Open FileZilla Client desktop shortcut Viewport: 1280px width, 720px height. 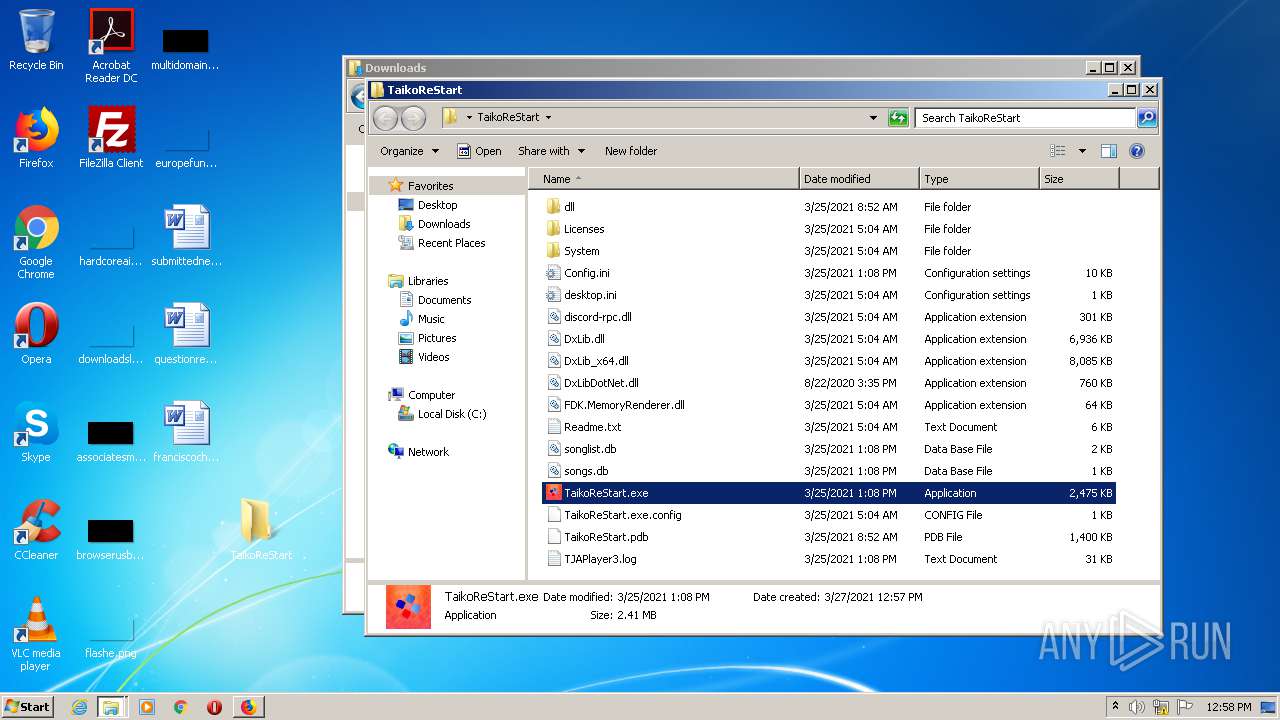click(111, 138)
